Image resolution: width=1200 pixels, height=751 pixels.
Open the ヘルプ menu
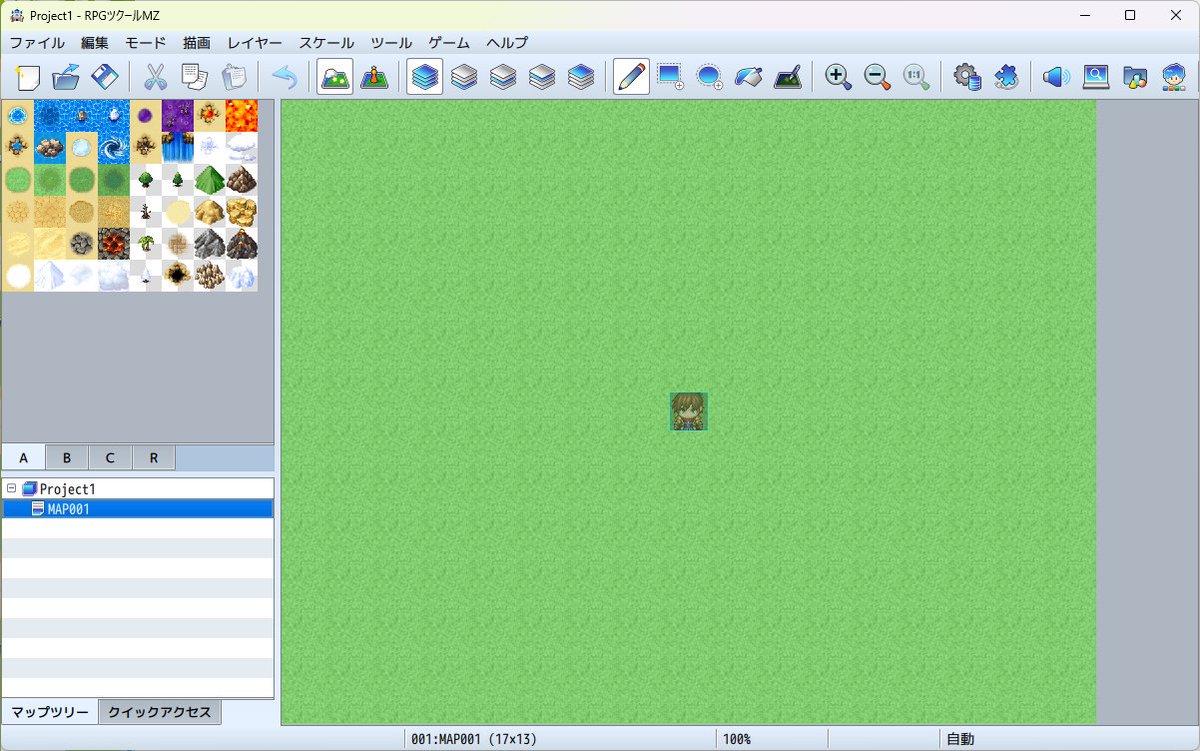[507, 43]
